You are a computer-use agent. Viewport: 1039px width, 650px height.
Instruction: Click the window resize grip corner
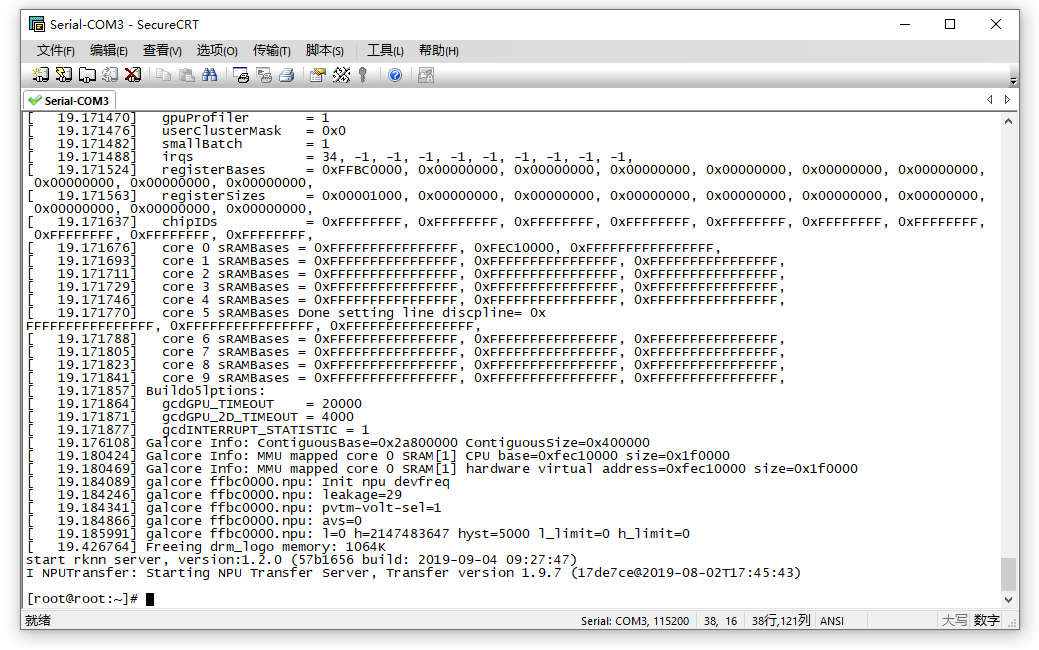pyautogui.click(x=1012, y=623)
